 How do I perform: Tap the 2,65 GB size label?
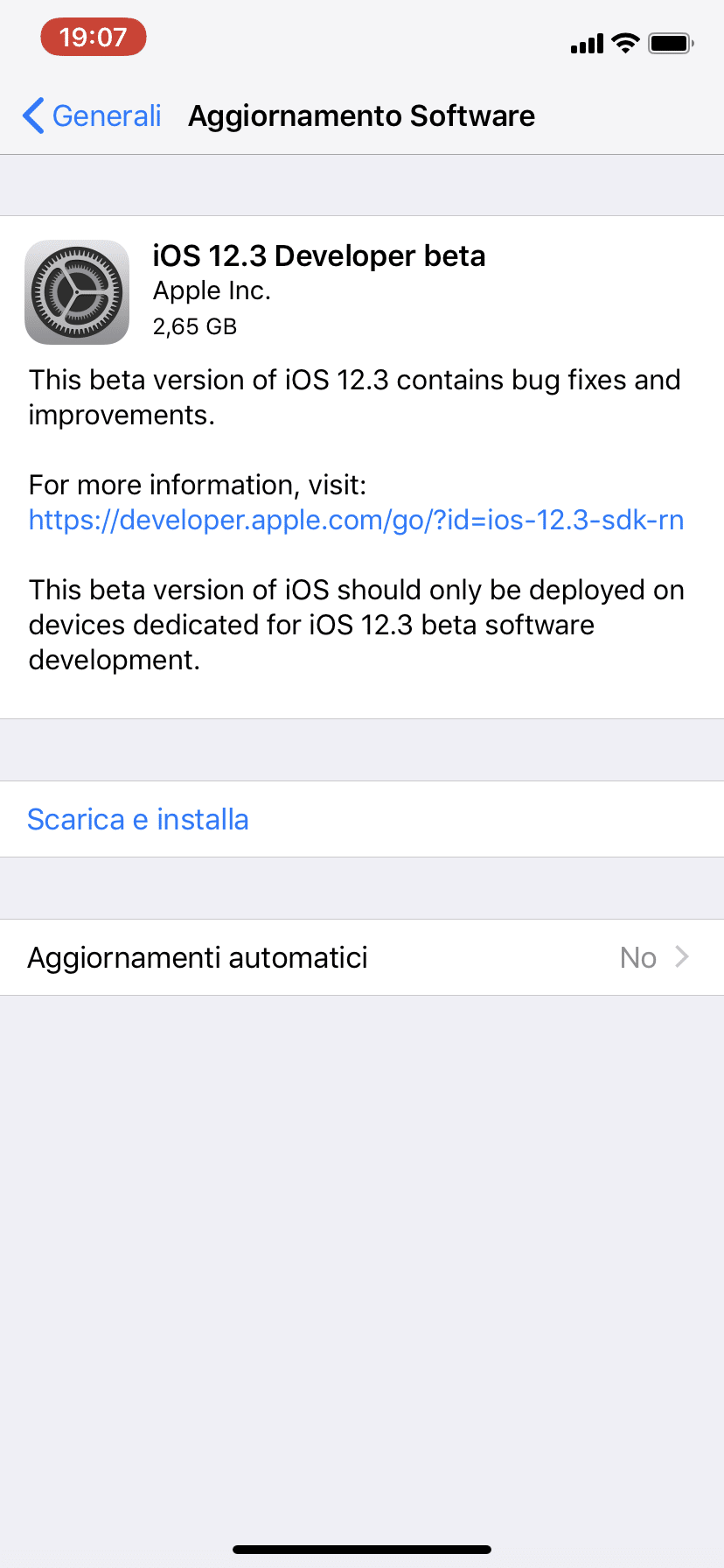(x=195, y=326)
